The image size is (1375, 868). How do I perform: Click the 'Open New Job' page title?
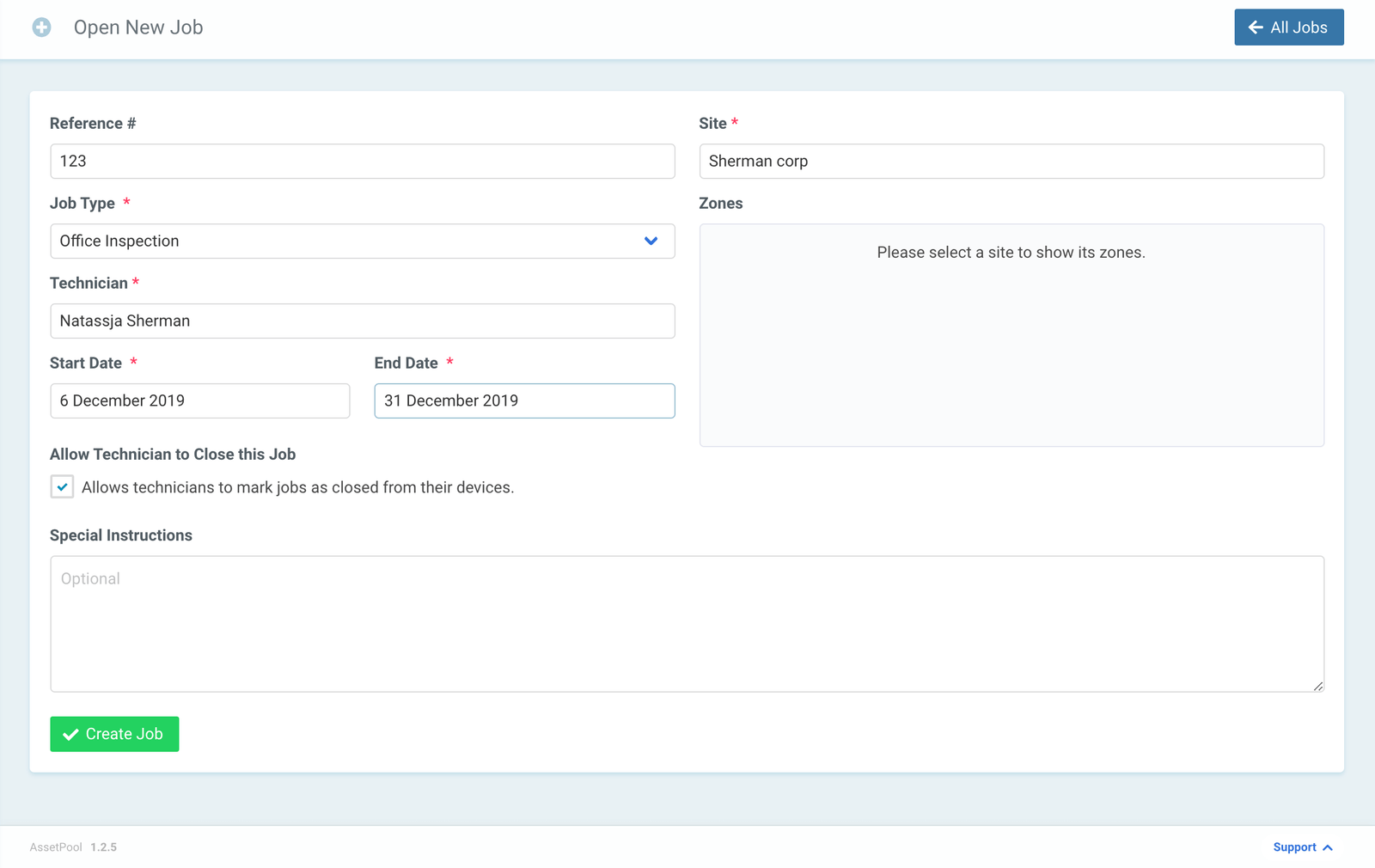point(138,28)
